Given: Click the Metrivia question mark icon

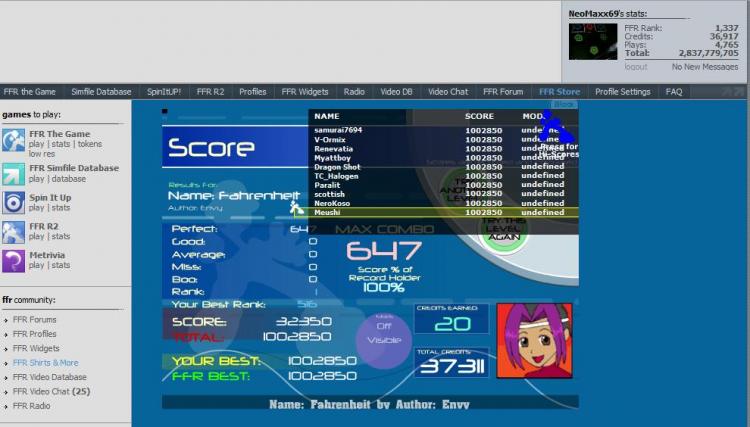Looking at the screenshot, I should click(13, 261).
